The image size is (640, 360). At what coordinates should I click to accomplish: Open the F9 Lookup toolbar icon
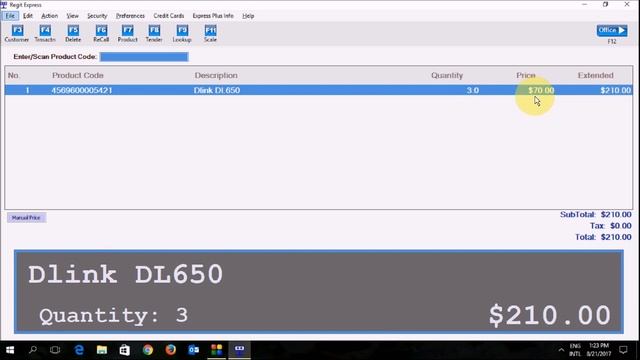pyautogui.click(x=182, y=33)
